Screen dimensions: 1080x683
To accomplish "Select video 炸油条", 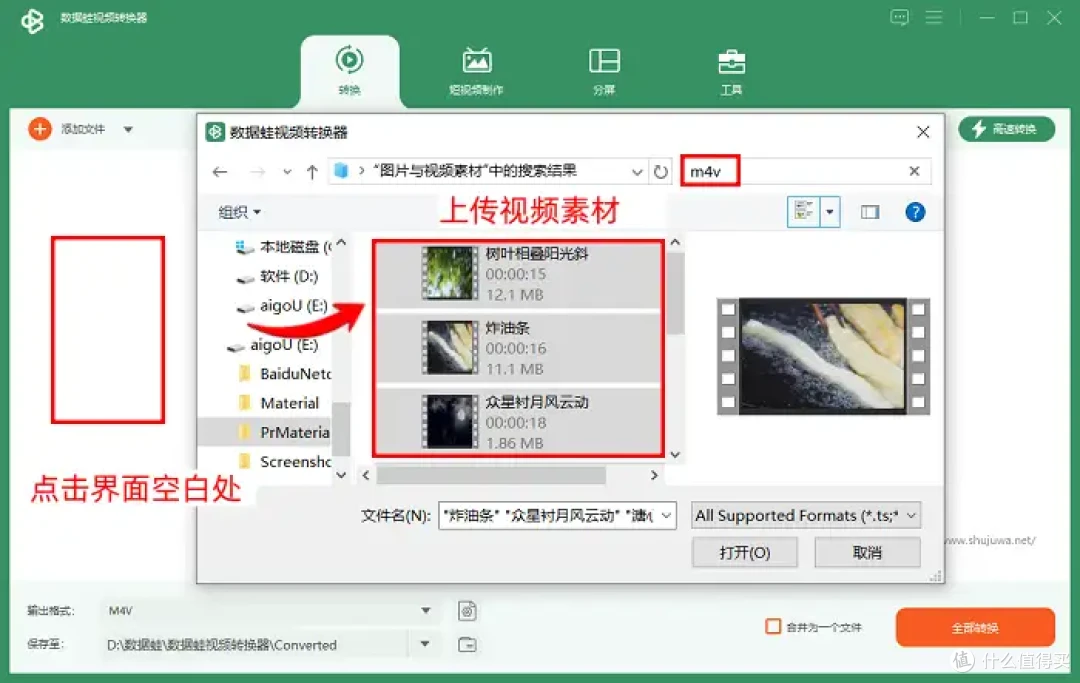I will tap(518, 348).
